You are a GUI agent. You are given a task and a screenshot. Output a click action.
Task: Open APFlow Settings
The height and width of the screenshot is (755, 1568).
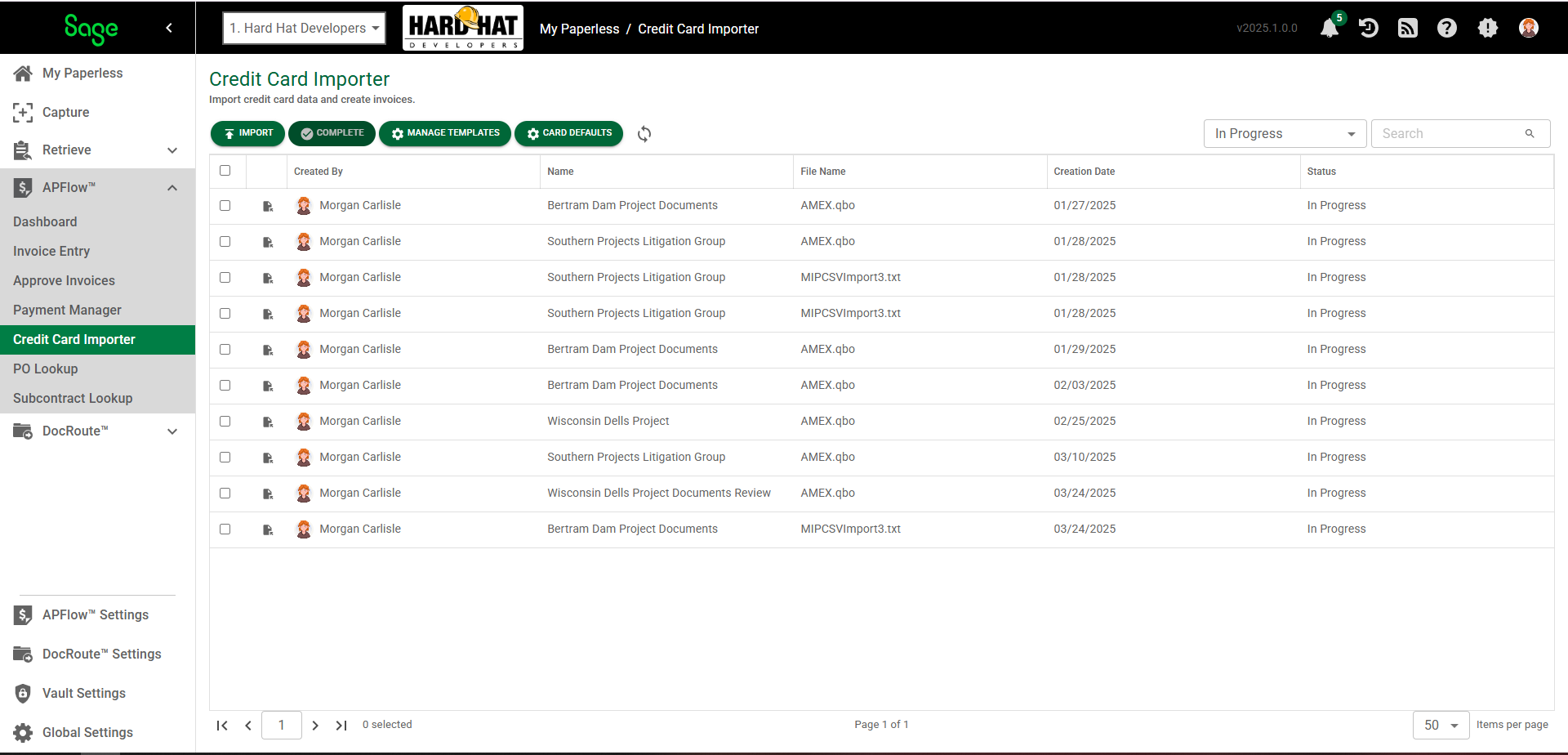tap(96, 615)
